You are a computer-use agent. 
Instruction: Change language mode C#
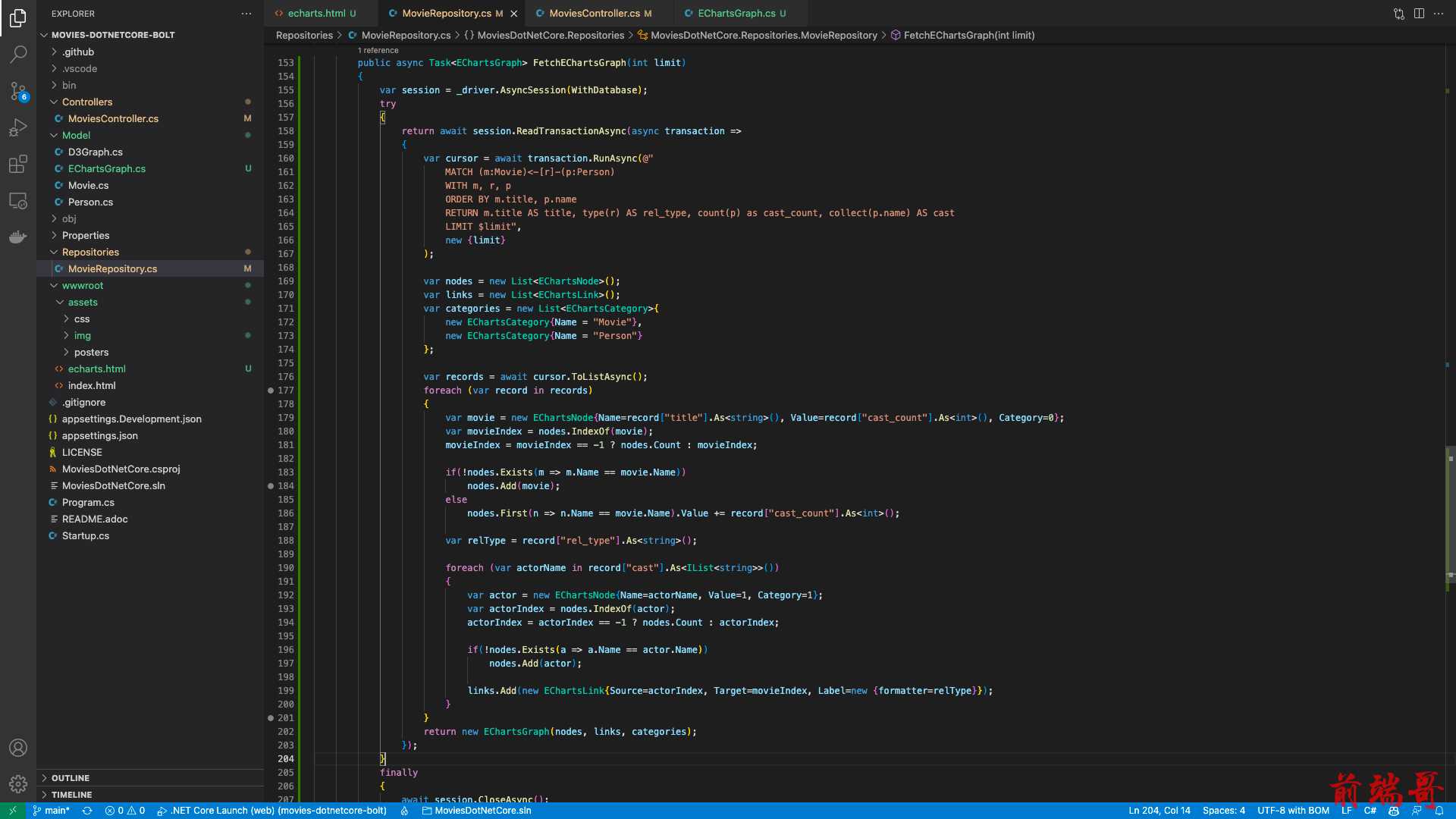[1370, 811]
